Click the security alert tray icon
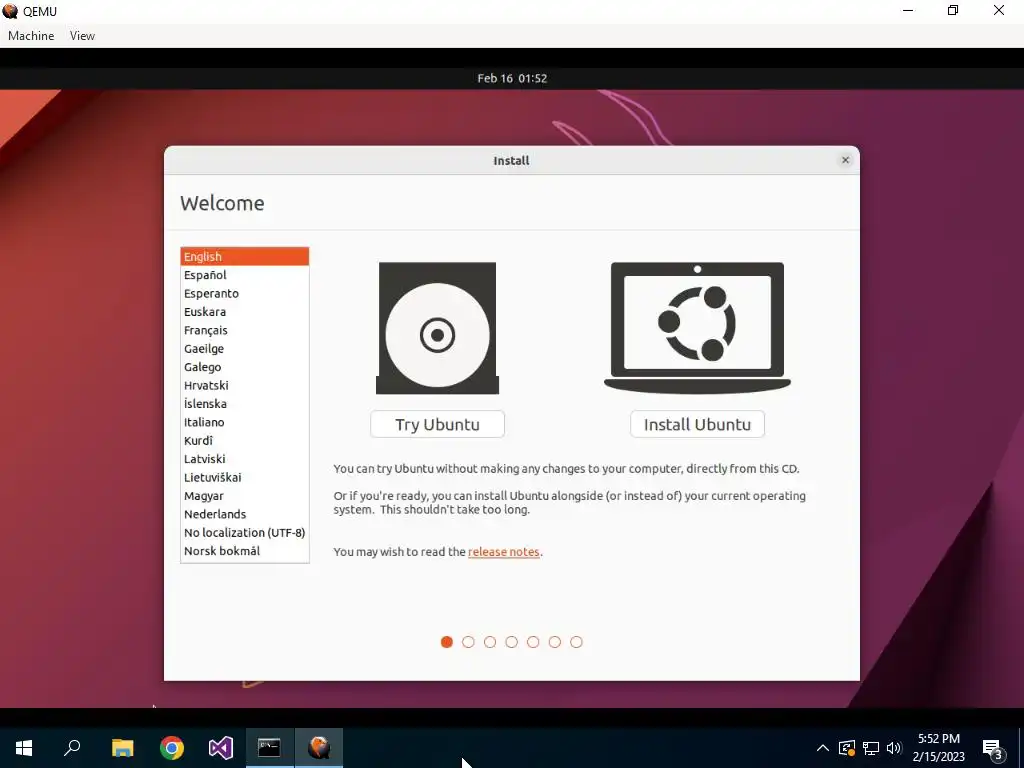The width and height of the screenshot is (1024, 768). point(846,748)
